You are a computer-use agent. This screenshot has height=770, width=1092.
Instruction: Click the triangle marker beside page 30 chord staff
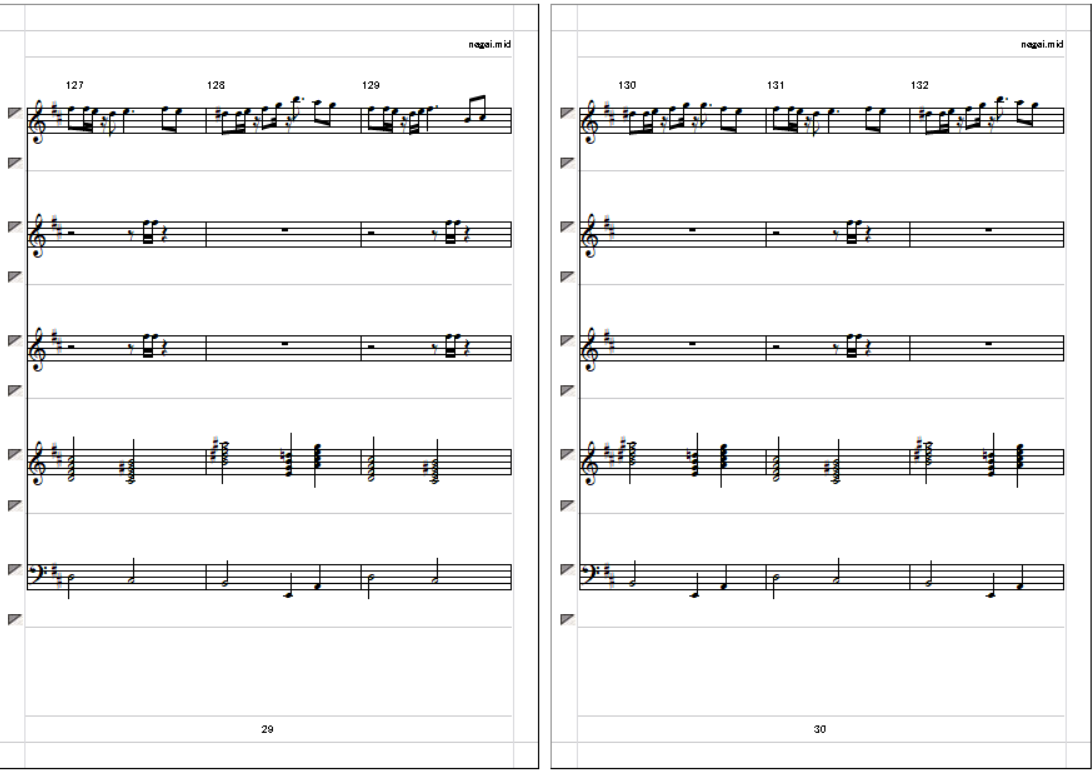coord(568,455)
